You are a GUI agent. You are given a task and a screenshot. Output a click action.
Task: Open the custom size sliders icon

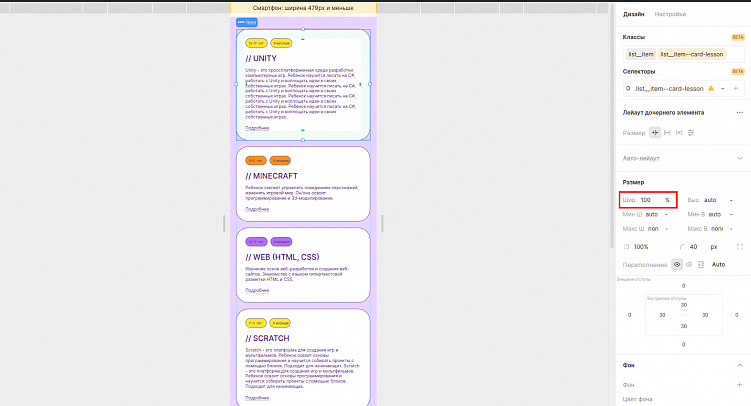[x=691, y=133]
